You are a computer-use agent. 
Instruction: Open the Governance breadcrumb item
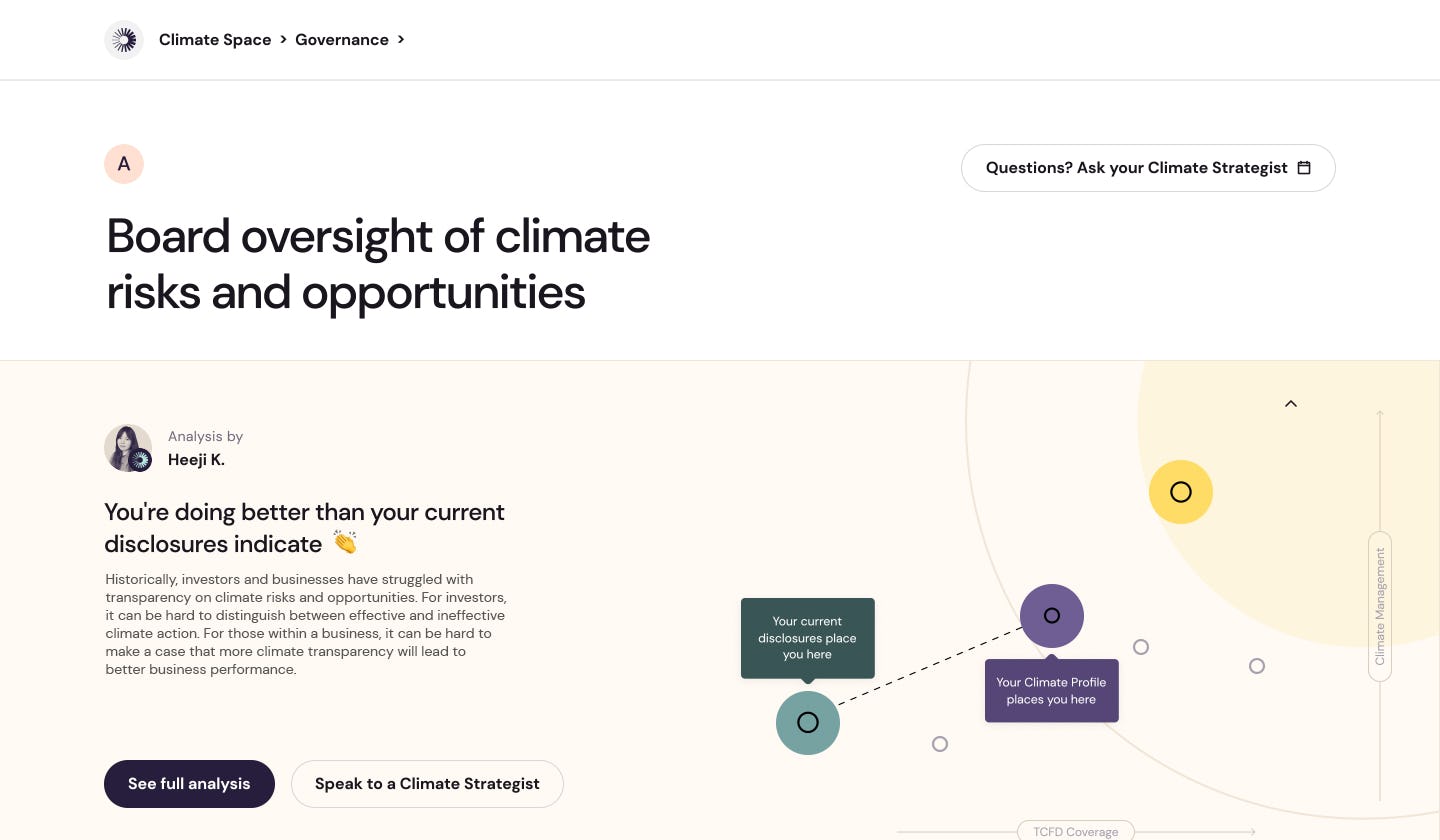tap(342, 40)
